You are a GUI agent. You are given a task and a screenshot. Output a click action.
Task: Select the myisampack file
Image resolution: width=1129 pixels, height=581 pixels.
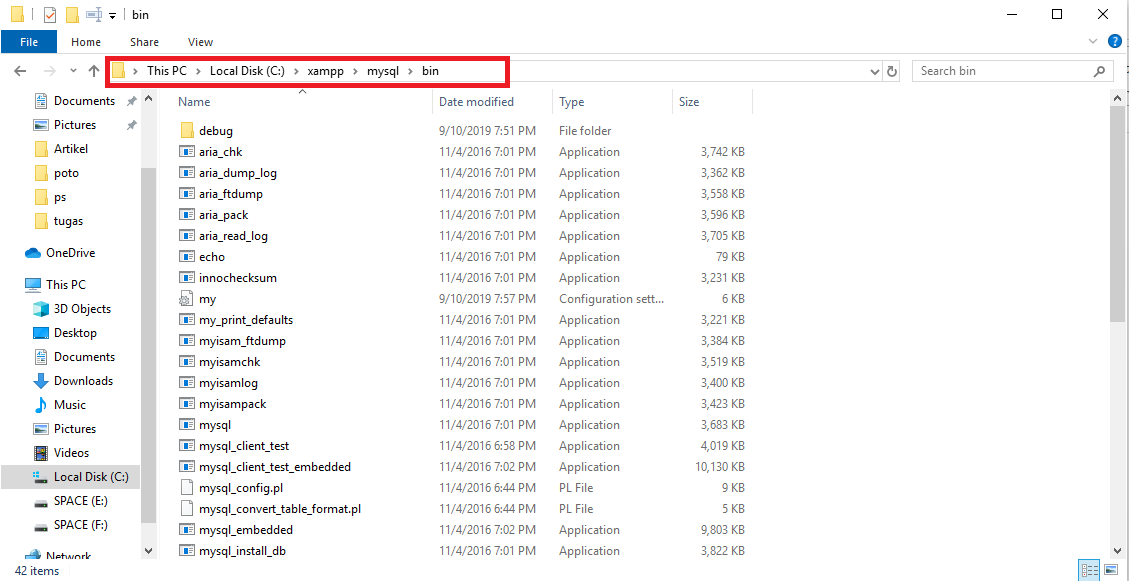point(233,404)
